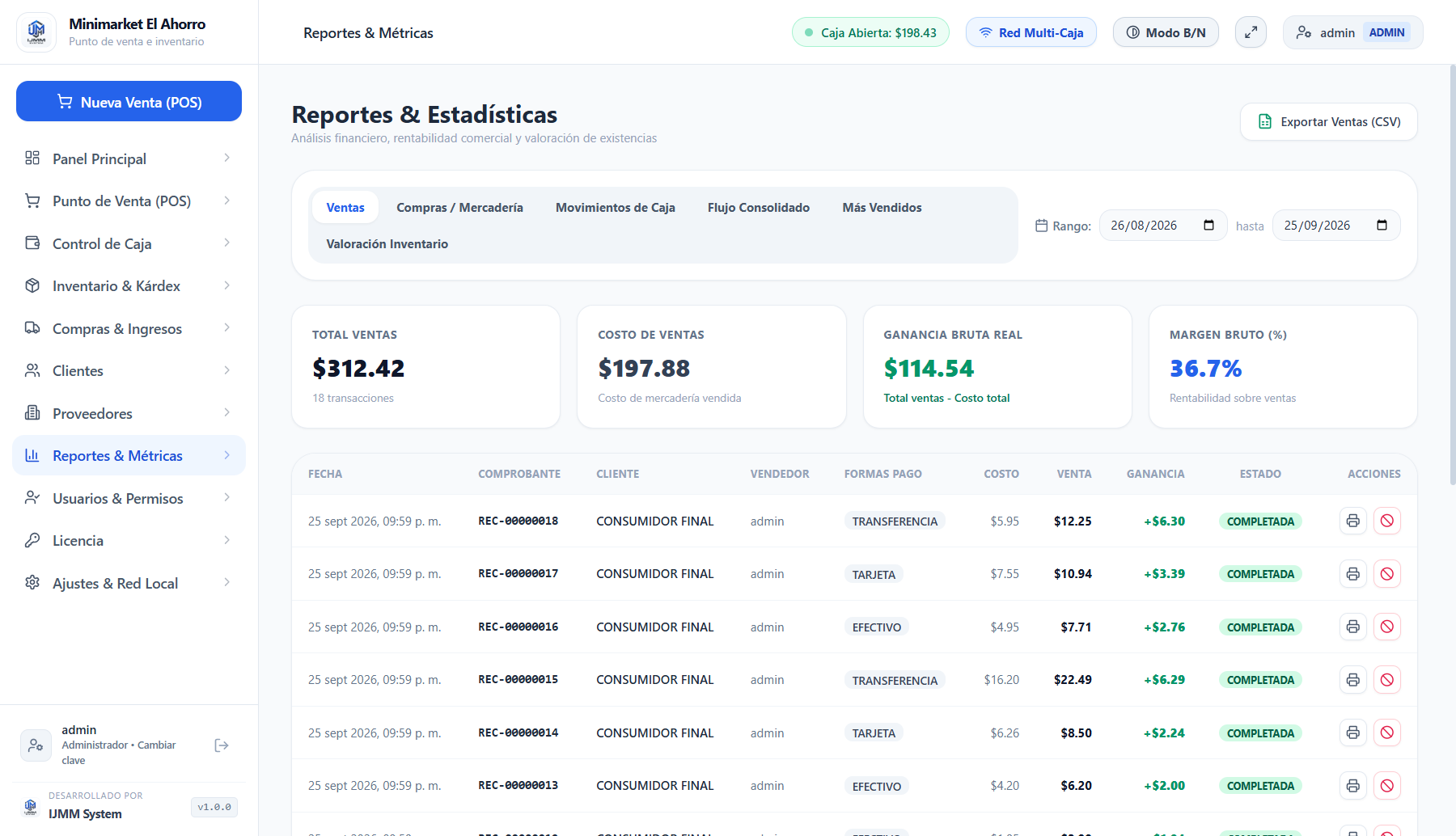Toggle Modo B/N display mode
Viewport: 1456px width, 836px height.
coord(1166,32)
